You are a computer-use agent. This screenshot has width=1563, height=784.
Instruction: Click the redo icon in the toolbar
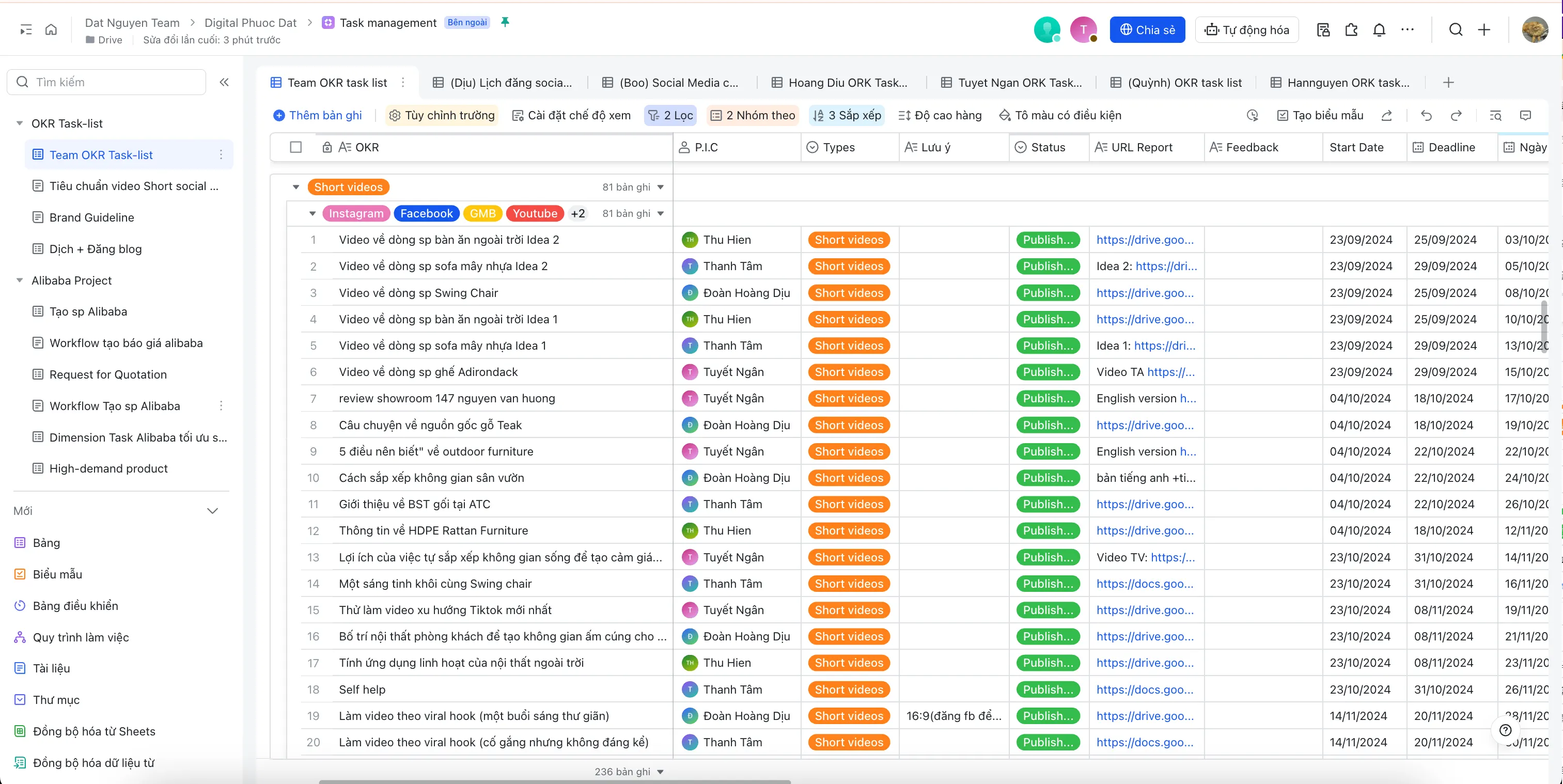tap(1456, 115)
